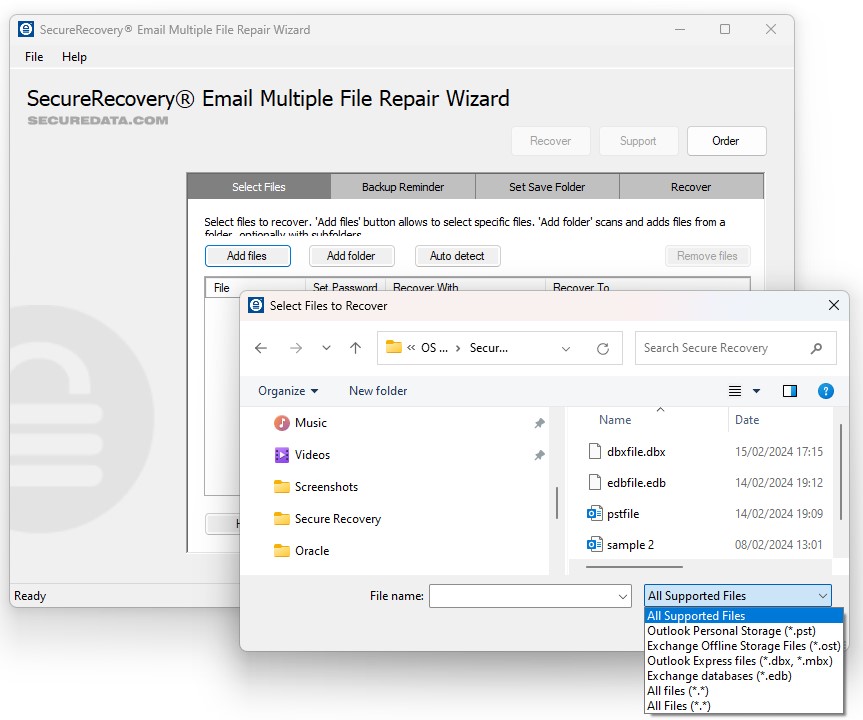Click the Add folder button
The height and width of the screenshot is (720, 863).
point(351,255)
